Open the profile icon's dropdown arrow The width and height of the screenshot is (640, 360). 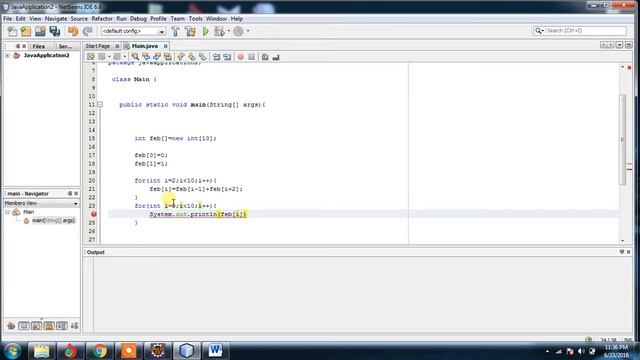248,31
